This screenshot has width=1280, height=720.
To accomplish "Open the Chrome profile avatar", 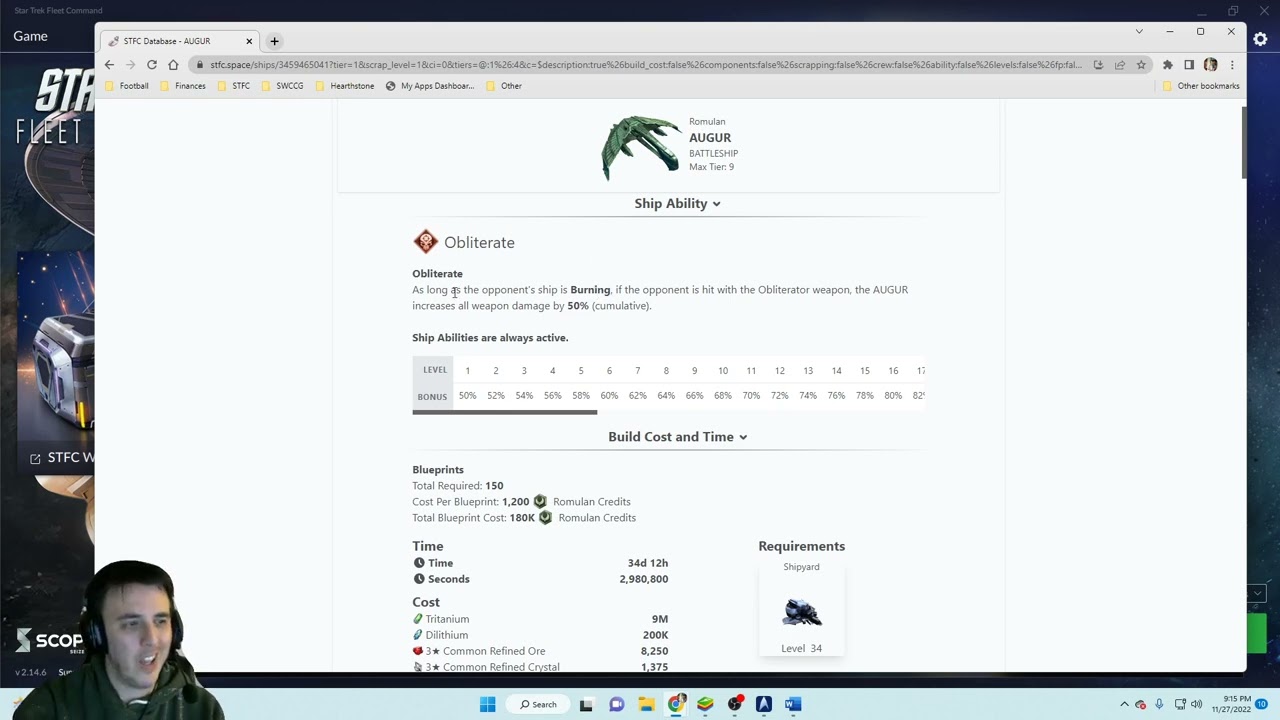I will (x=1210, y=65).
